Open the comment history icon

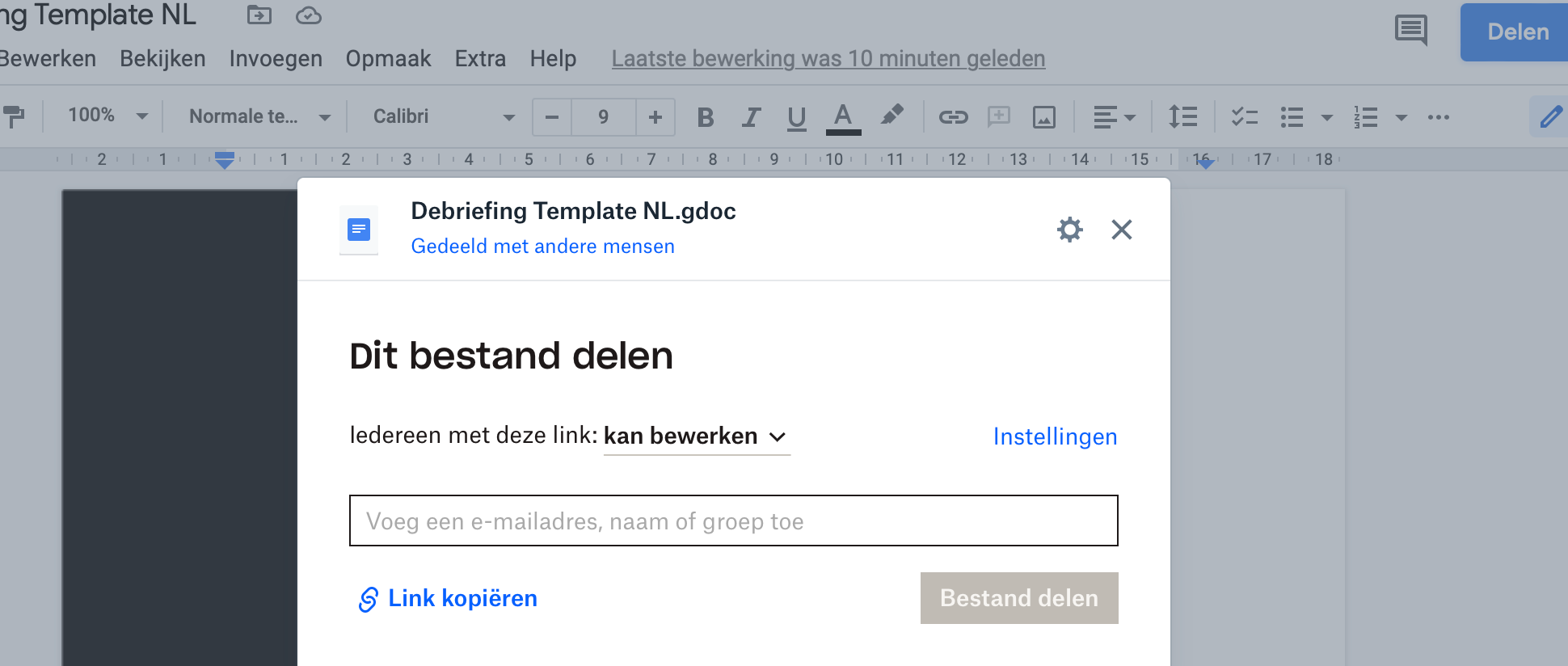(1411, 31)
